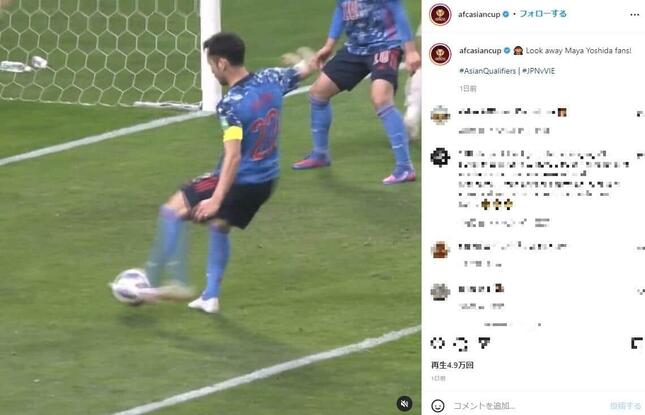Like the post with the heart icon
Viewport: 645px width, 415px height.
click(437, 343)
